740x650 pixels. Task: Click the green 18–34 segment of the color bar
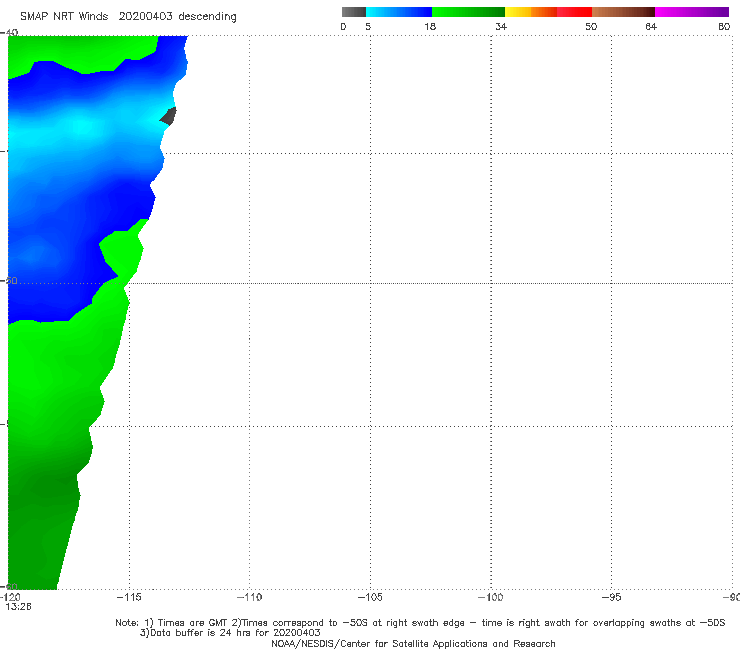(x=468, y=12)
